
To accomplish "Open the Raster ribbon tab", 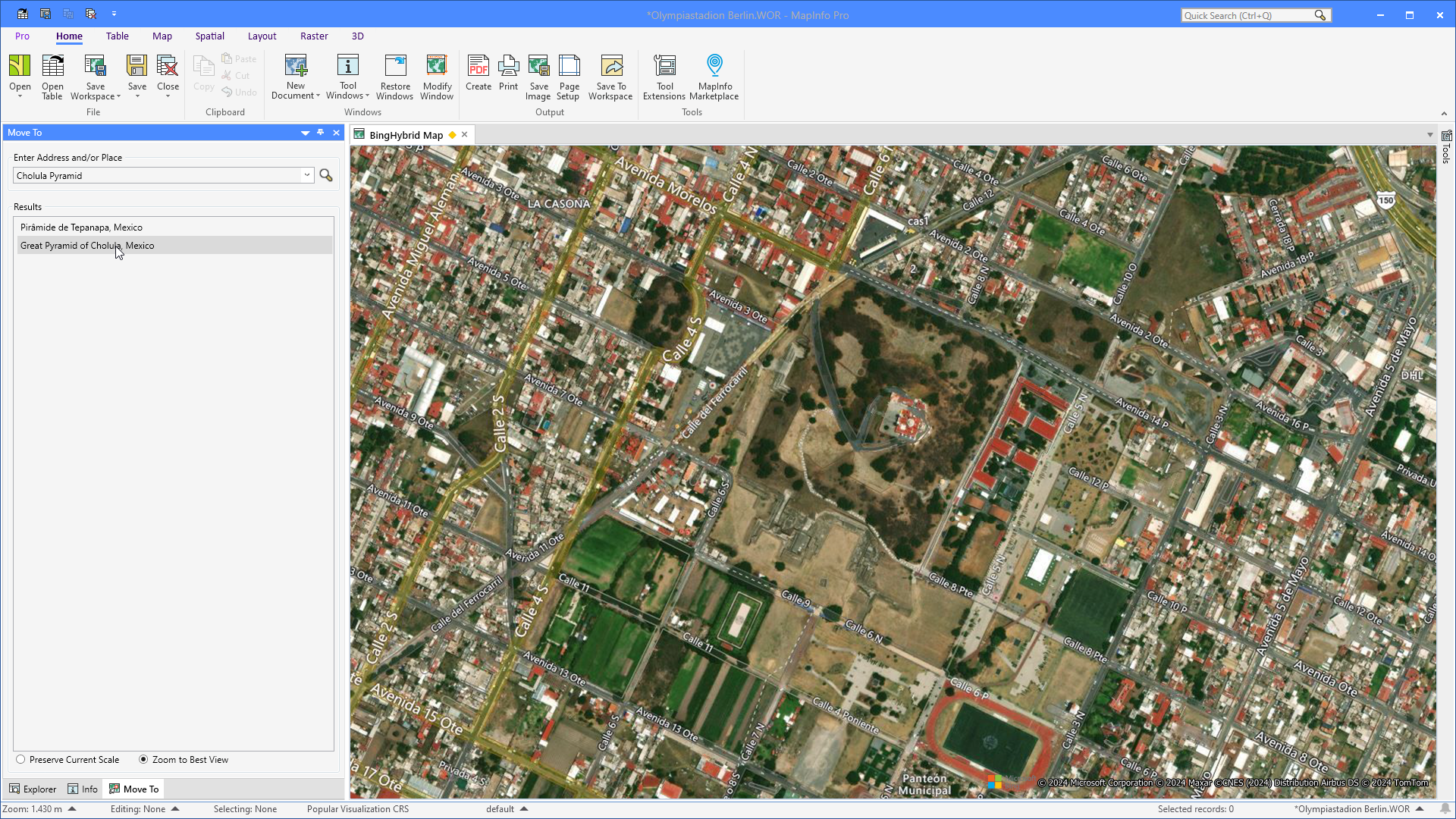I will click(314, 36).
